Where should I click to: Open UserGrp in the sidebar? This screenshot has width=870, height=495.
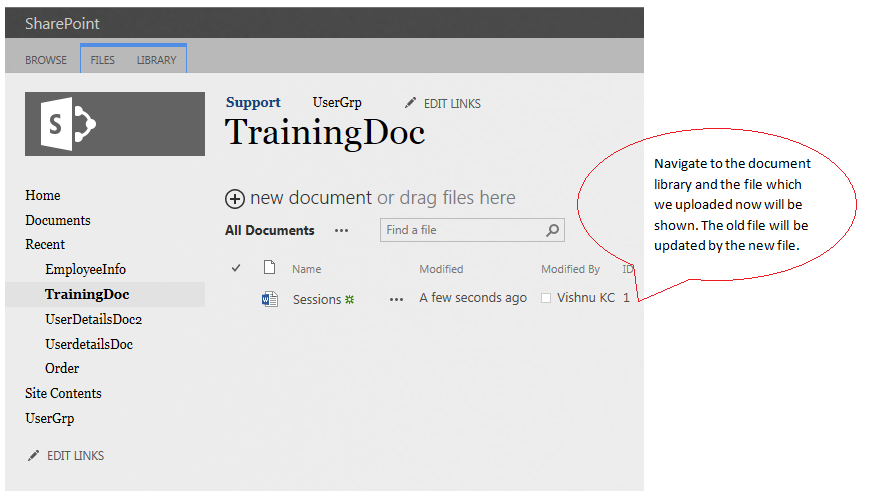[49, 418]
